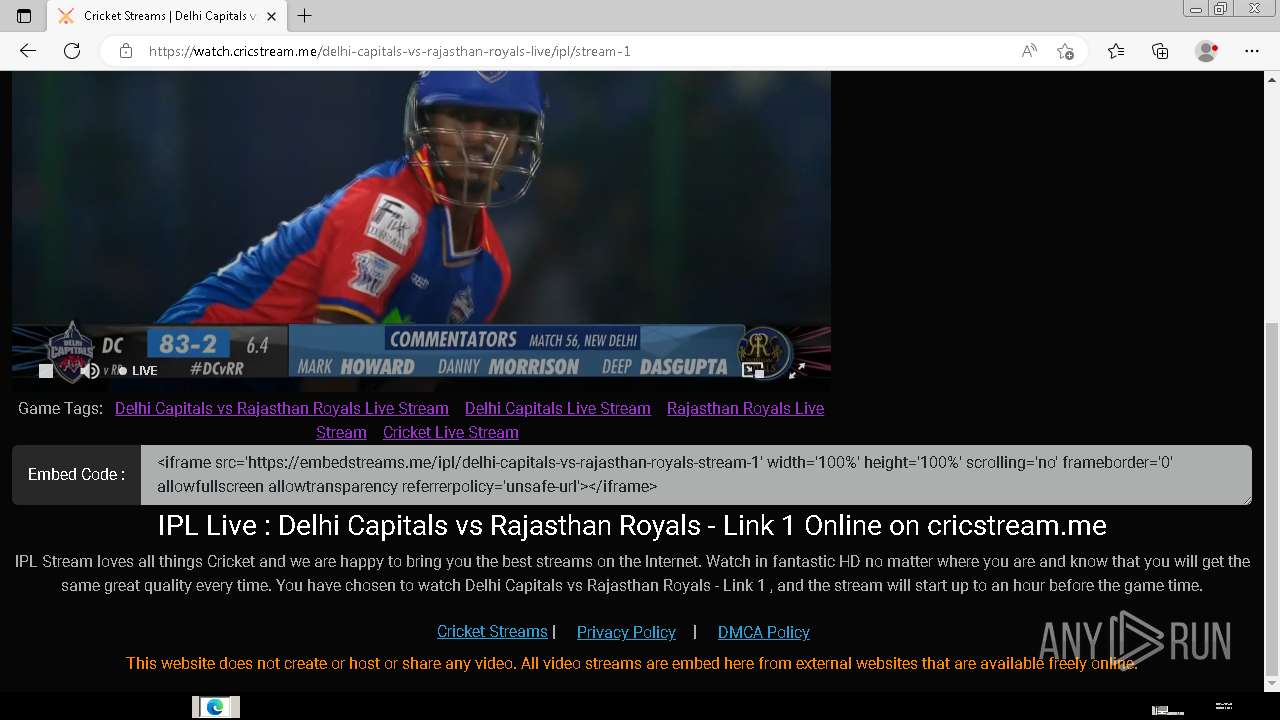Open Read aloud feature in address bar

coord(1029,51)
